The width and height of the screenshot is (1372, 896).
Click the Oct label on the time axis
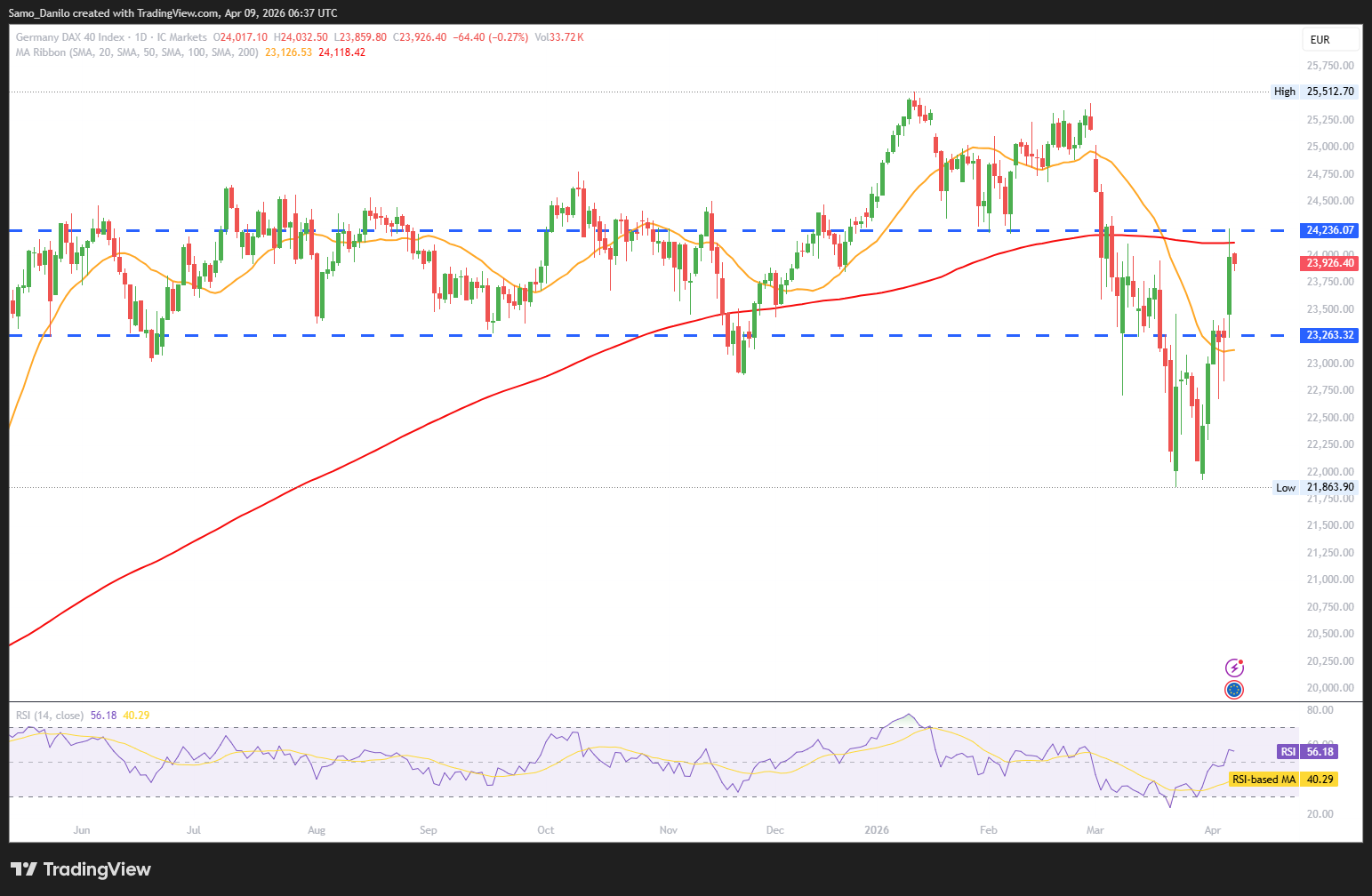[546, 830]
